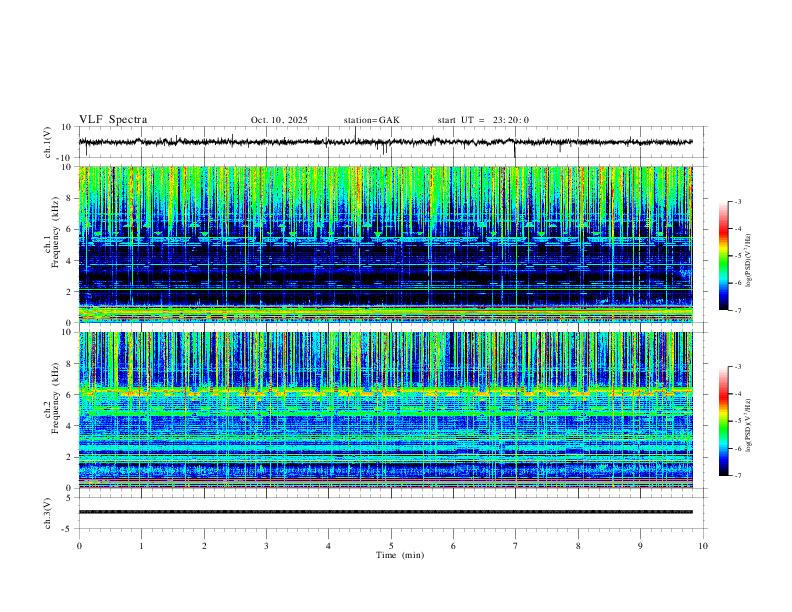Click the 6 kHz tick on ch.1 frequency axis
792x612 pixels.
(69, 229)
